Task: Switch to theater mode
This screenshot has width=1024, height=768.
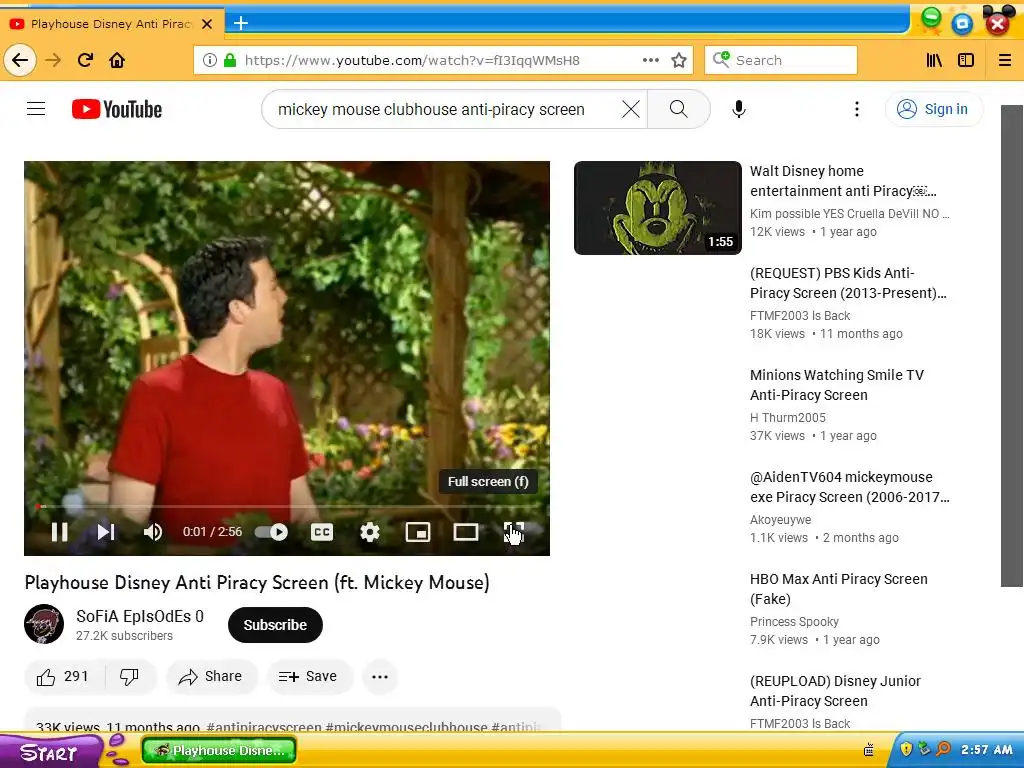Action: pyautogui.click(x=466, y=532)
